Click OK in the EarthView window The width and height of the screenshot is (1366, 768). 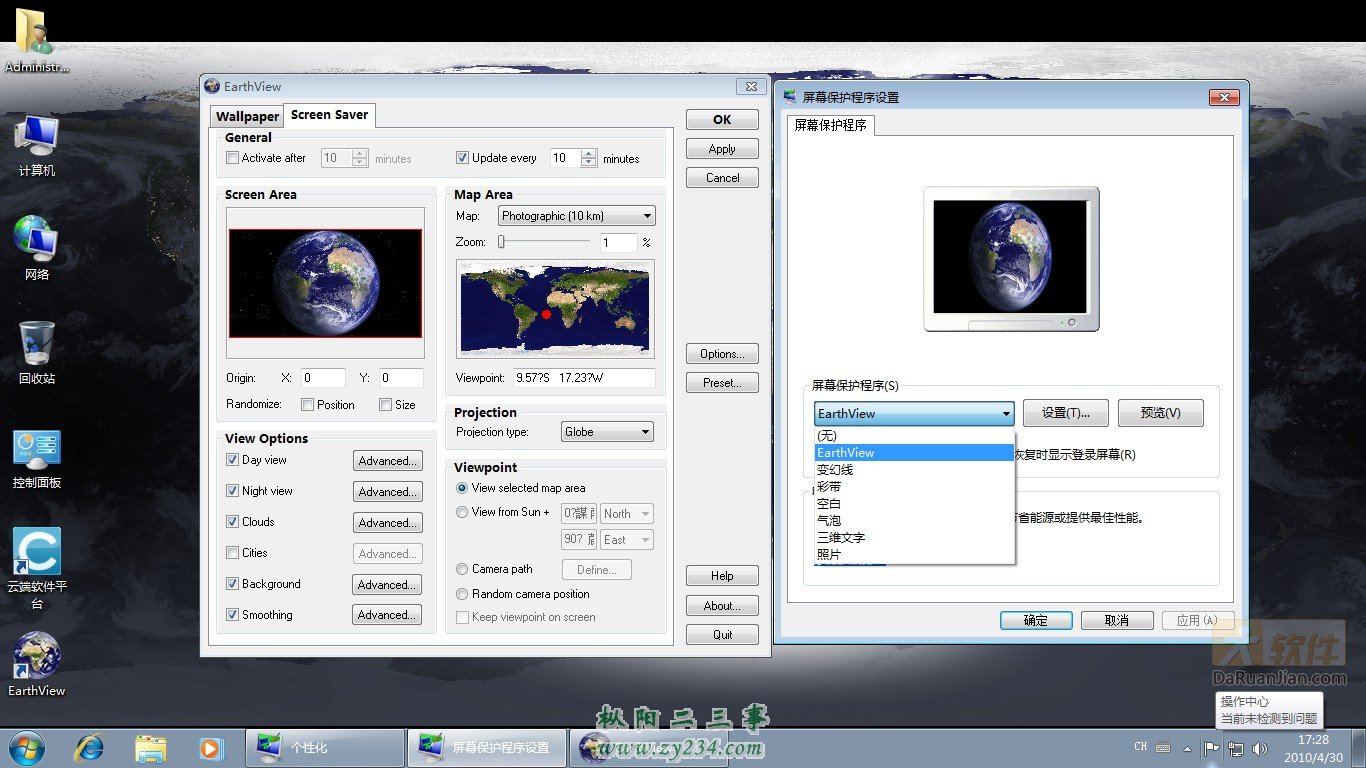click(x=722, y=119)
